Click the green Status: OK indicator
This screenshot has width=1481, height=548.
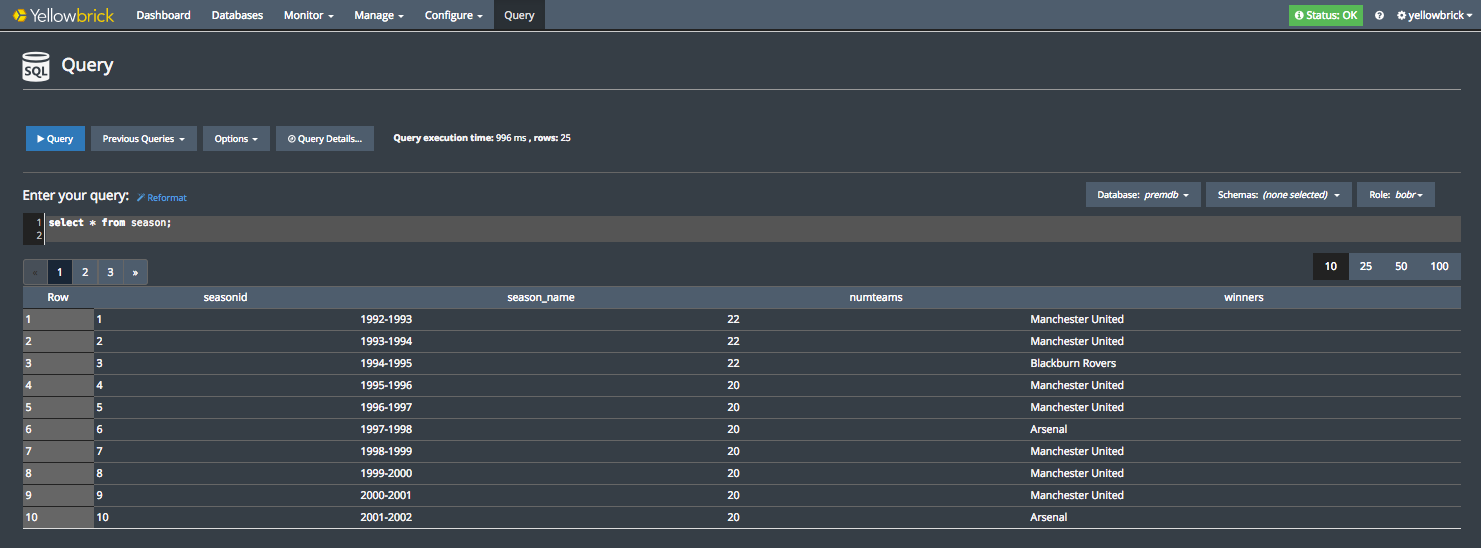tap(1325, 16)
